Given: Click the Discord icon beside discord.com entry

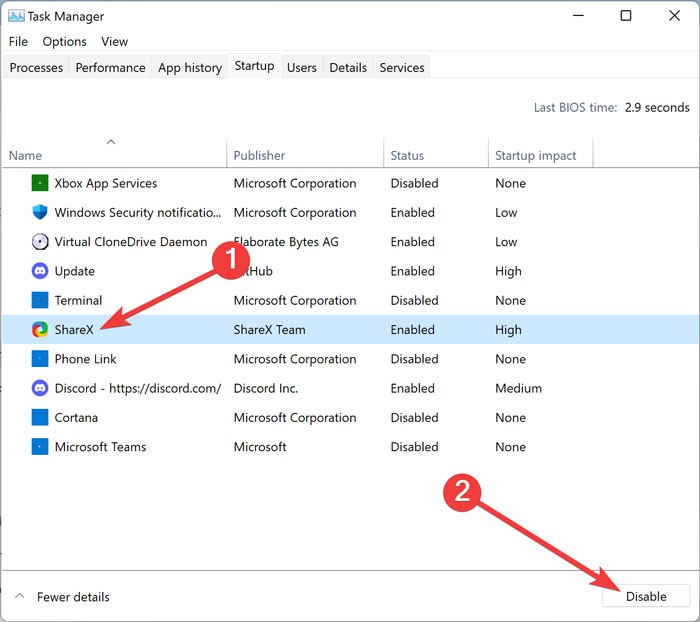Looking at the screenshot, I should [x=40, y=388].
